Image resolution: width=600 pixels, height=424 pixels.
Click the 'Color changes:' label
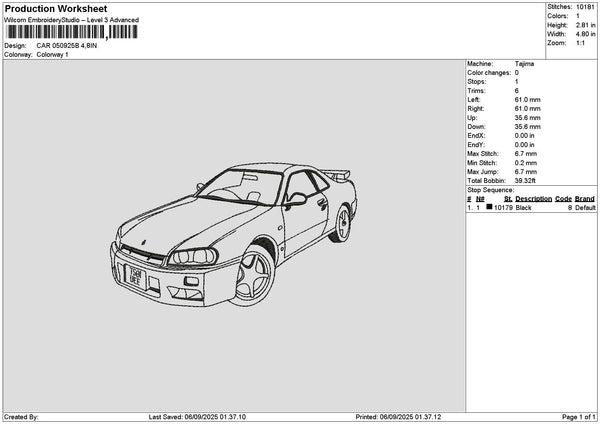489,73
